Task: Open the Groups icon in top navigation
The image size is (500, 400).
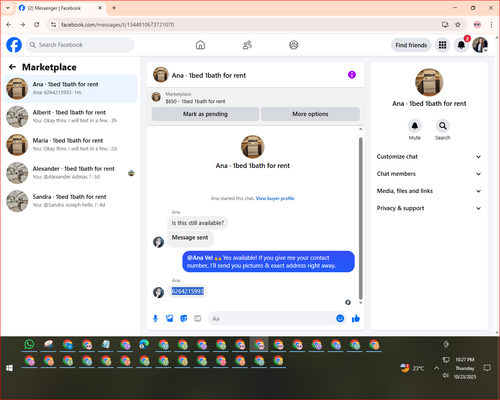Action: [294, 45]
